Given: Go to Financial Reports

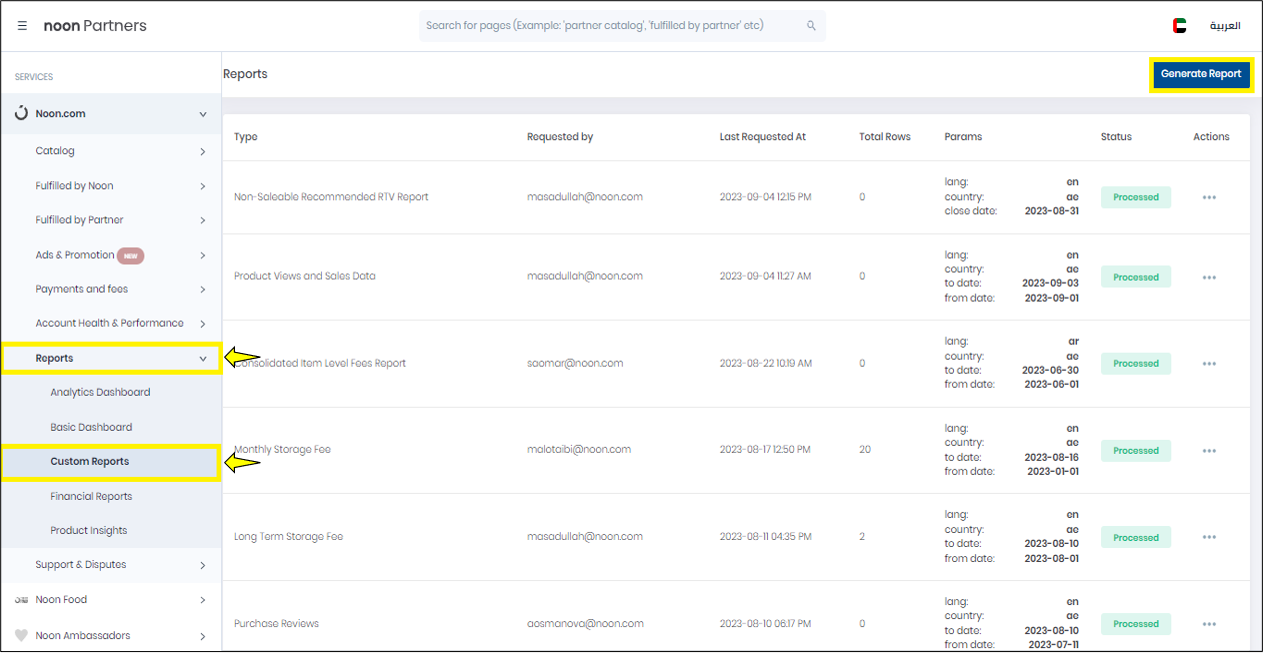Looking at the screenshot, I should tap(91, 497).
